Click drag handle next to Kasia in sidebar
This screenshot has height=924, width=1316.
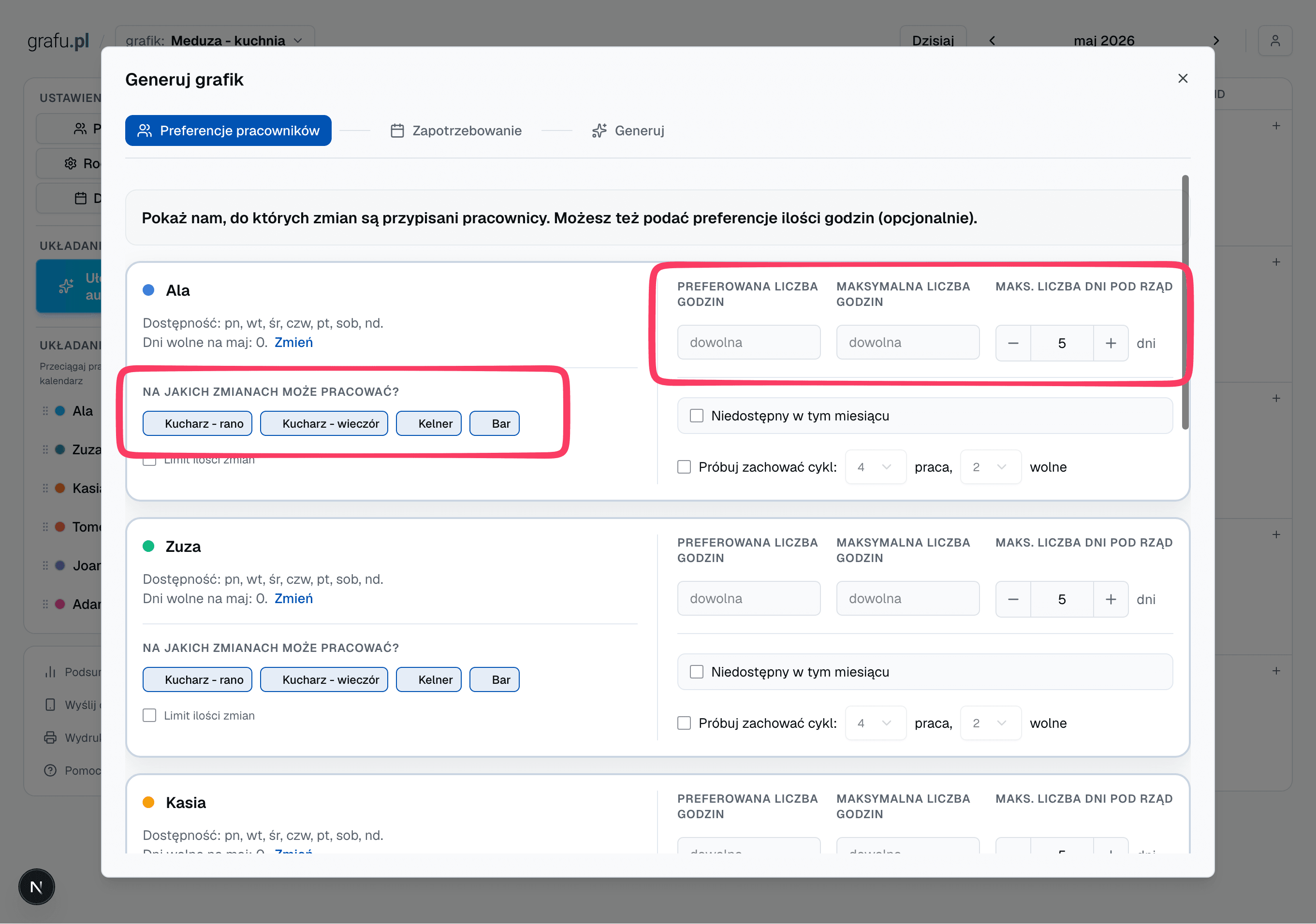[x=45, y=488]
